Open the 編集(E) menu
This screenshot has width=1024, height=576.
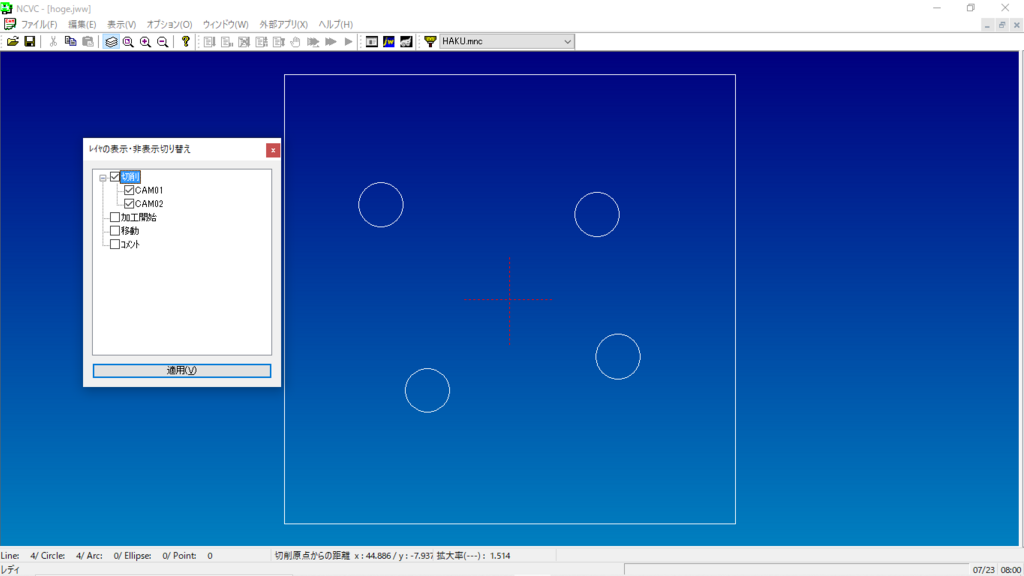click(x=82, y=24)
